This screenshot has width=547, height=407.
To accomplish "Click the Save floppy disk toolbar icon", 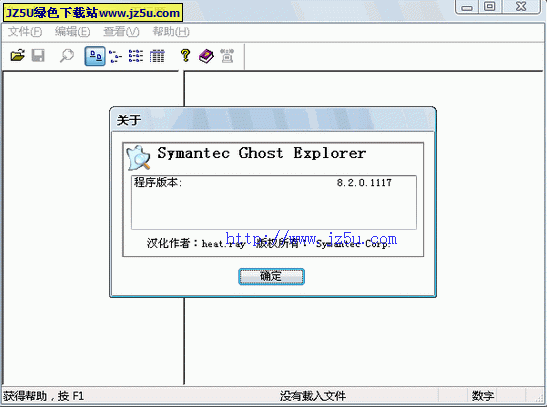I will (38, 55).
